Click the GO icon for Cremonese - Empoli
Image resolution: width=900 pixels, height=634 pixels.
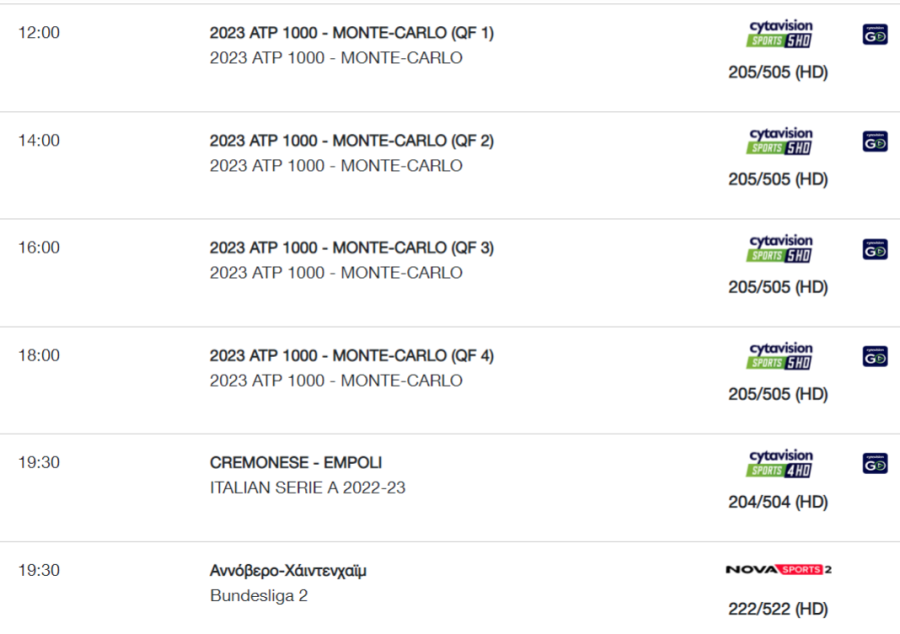[x=875, y=463]
